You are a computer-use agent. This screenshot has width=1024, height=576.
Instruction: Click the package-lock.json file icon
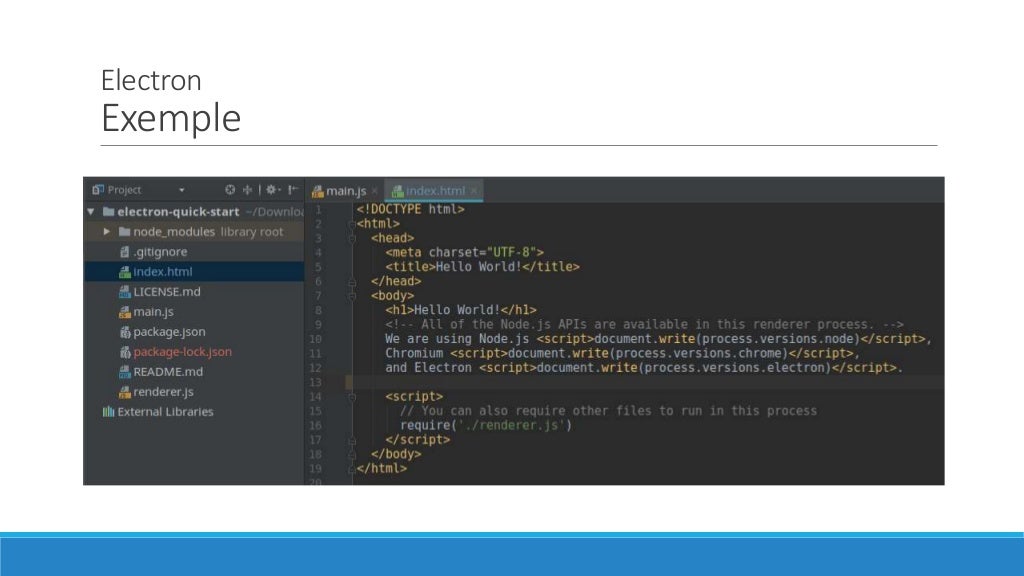point(125,352)
